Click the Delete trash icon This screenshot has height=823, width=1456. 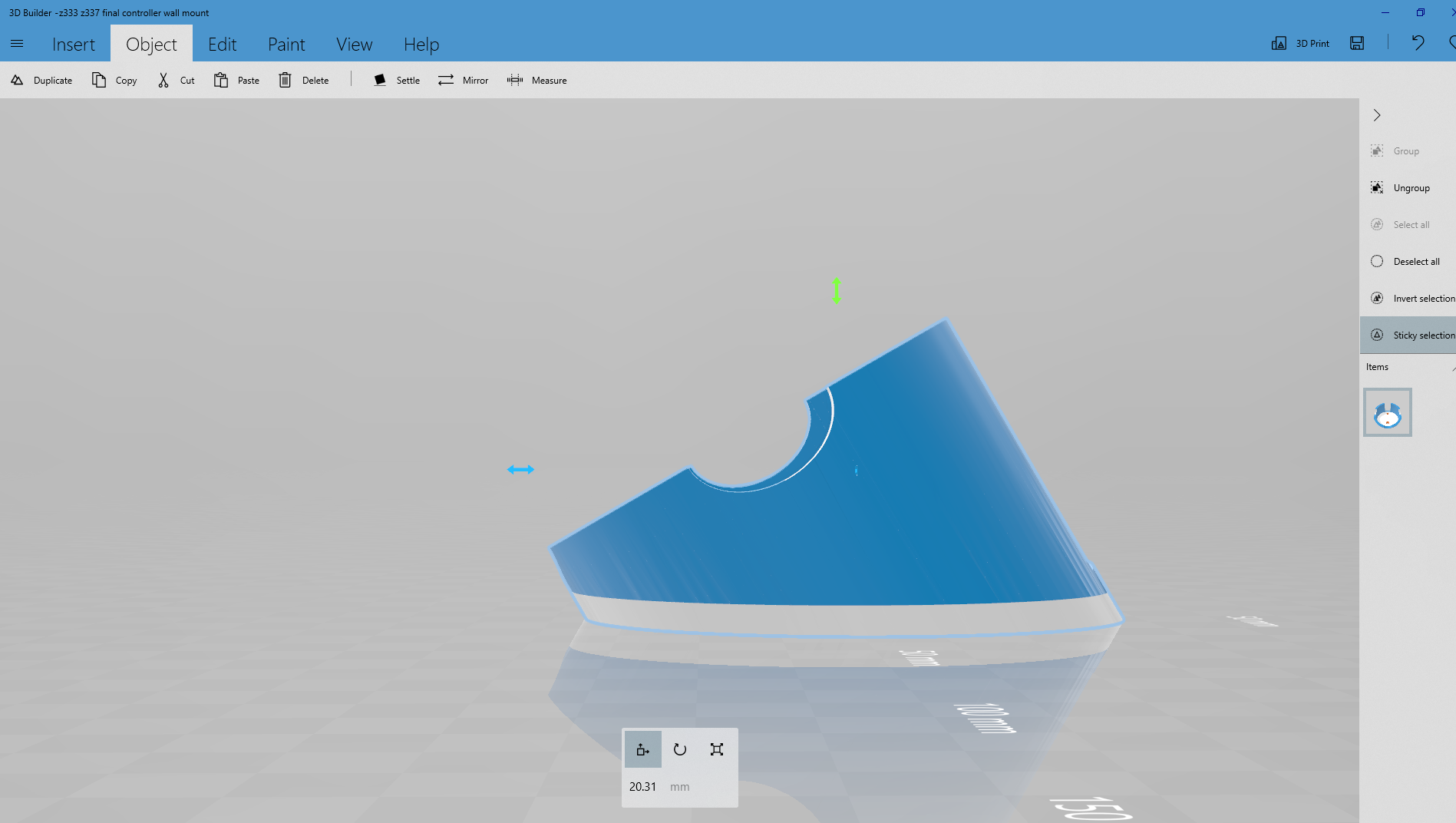point(285,80)
